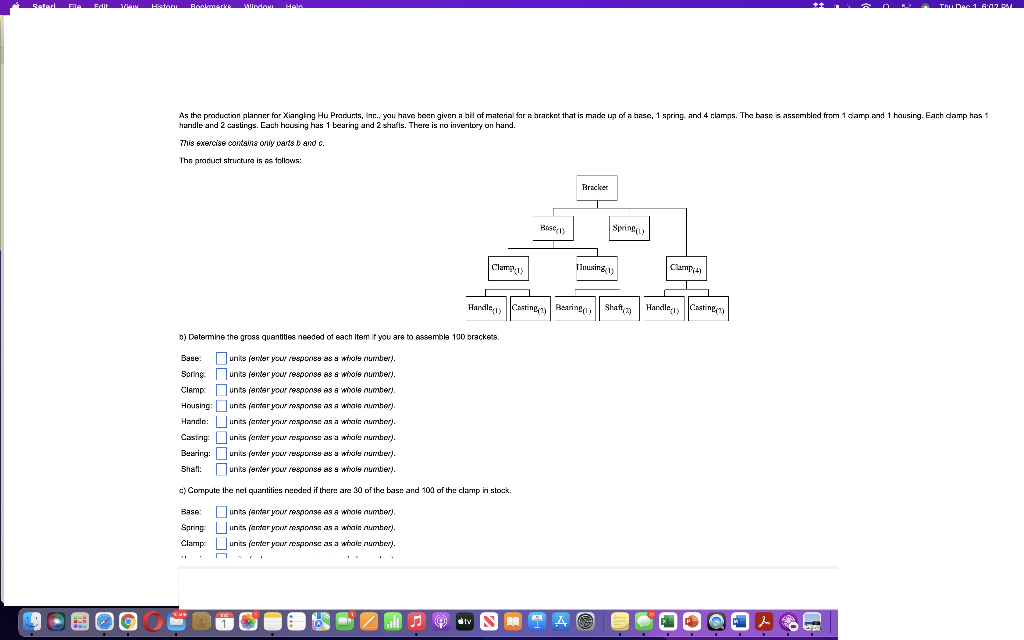Click part b Spring units field
The height and width of the screenshot is (640, 1024).
221,374
